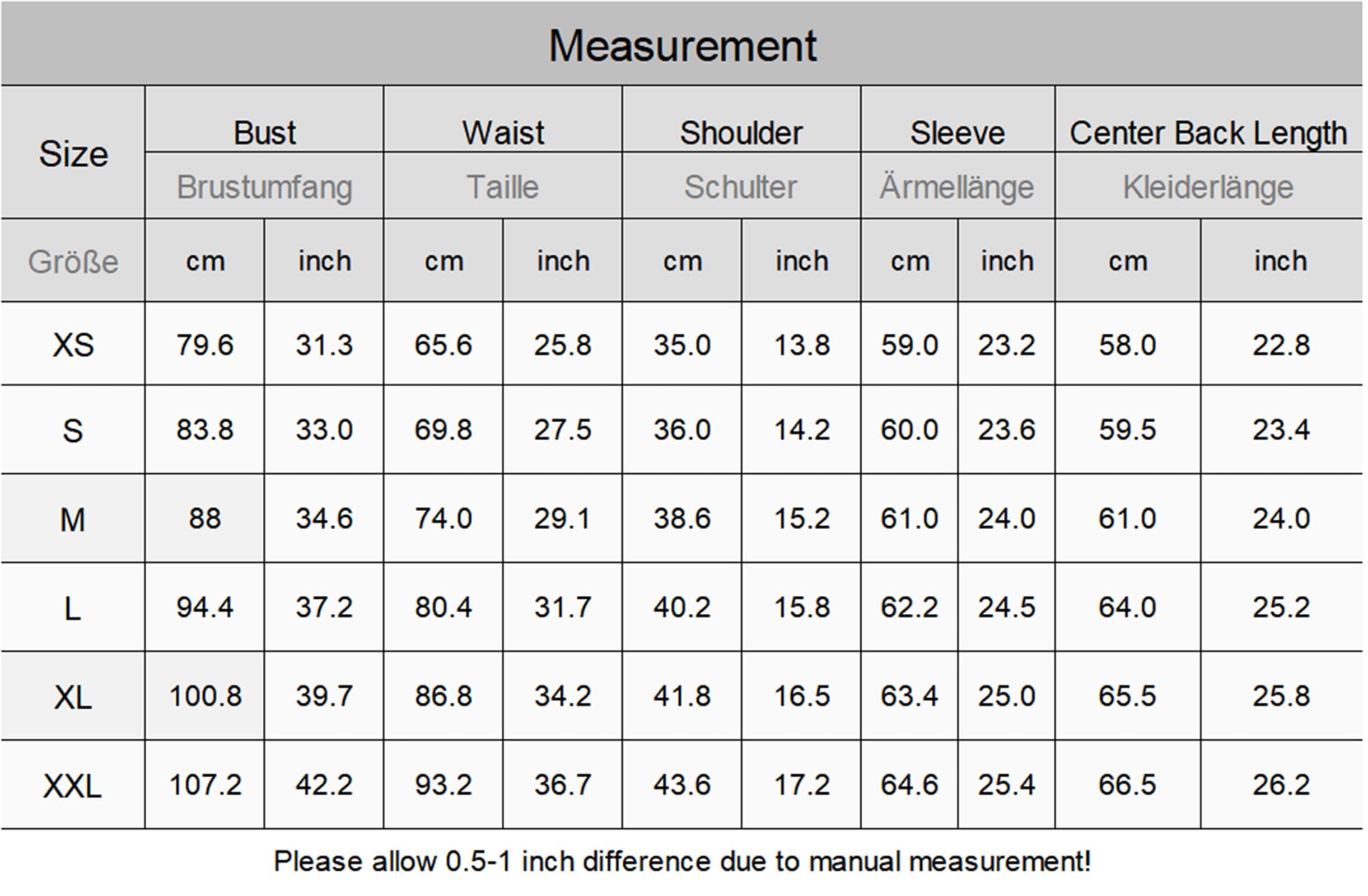The height and width of the screenshot is (896, 1368).
Task: Select the M size row label
Action: tap(73, 520)
